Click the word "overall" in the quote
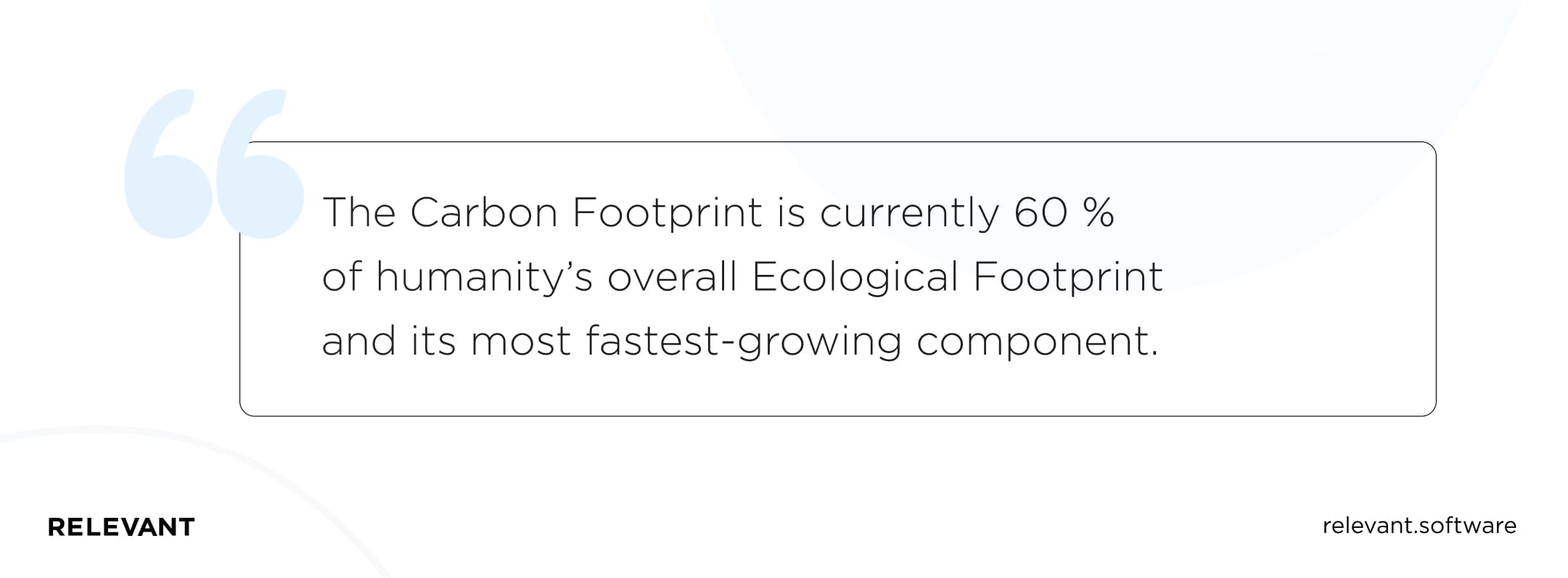 pos(672,277)
